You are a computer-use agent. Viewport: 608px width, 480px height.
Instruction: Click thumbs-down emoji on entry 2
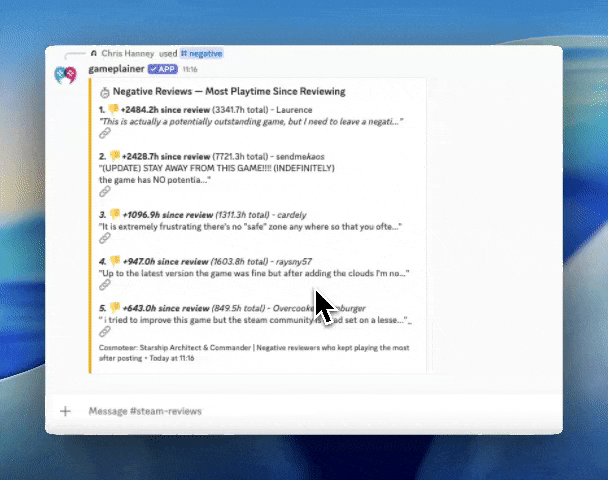[115, 156]
